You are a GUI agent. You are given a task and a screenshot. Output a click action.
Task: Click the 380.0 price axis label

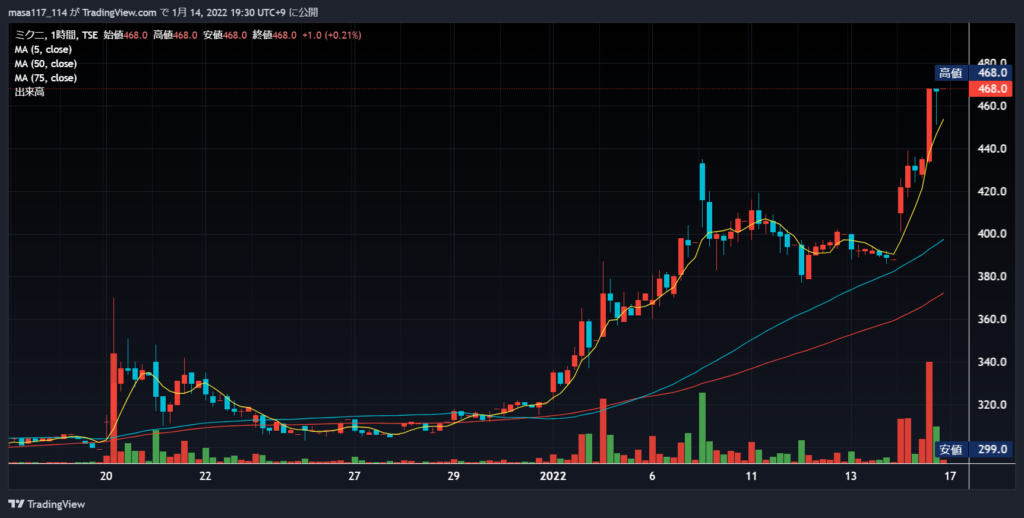(x=992, y=277)
